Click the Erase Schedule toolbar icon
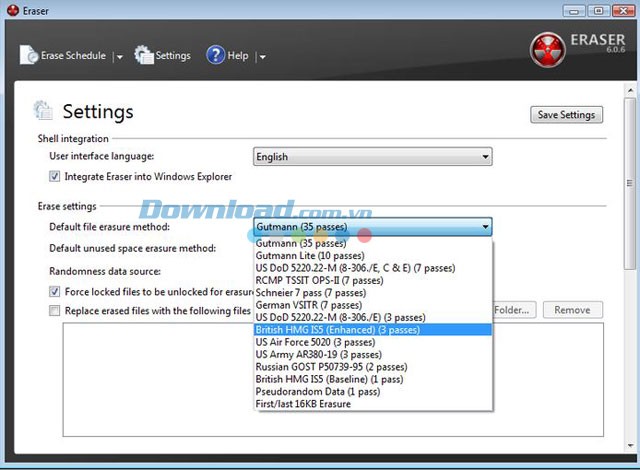 pos(28,56)
